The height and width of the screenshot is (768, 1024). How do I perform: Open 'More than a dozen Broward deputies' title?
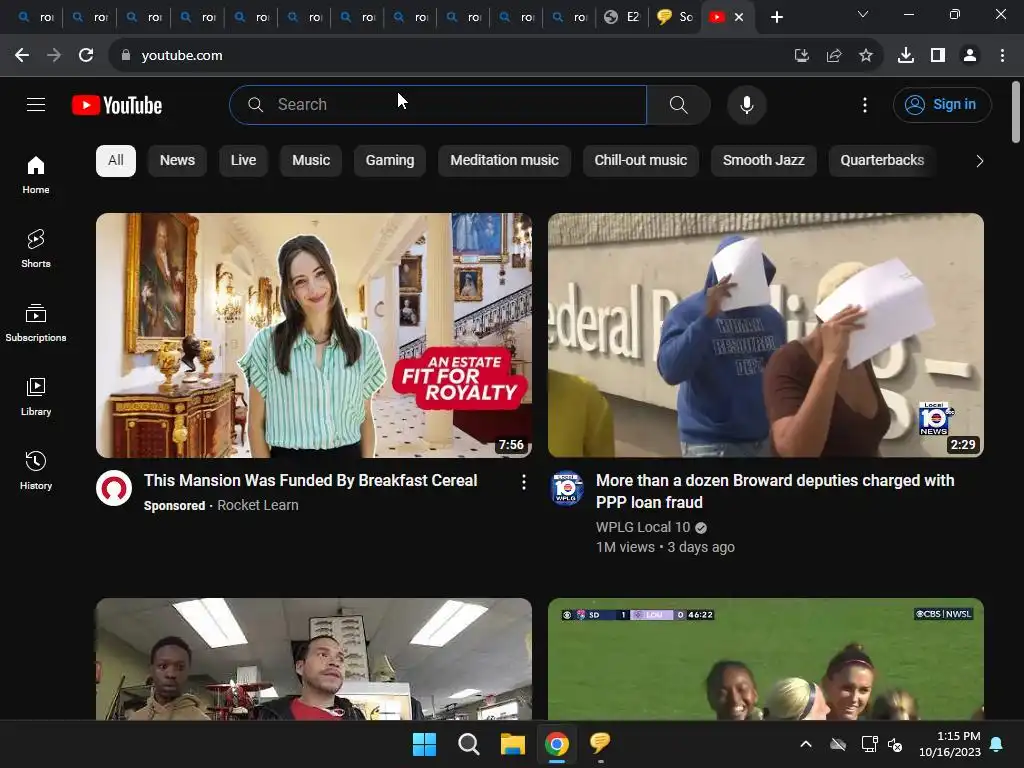[775, 491]
